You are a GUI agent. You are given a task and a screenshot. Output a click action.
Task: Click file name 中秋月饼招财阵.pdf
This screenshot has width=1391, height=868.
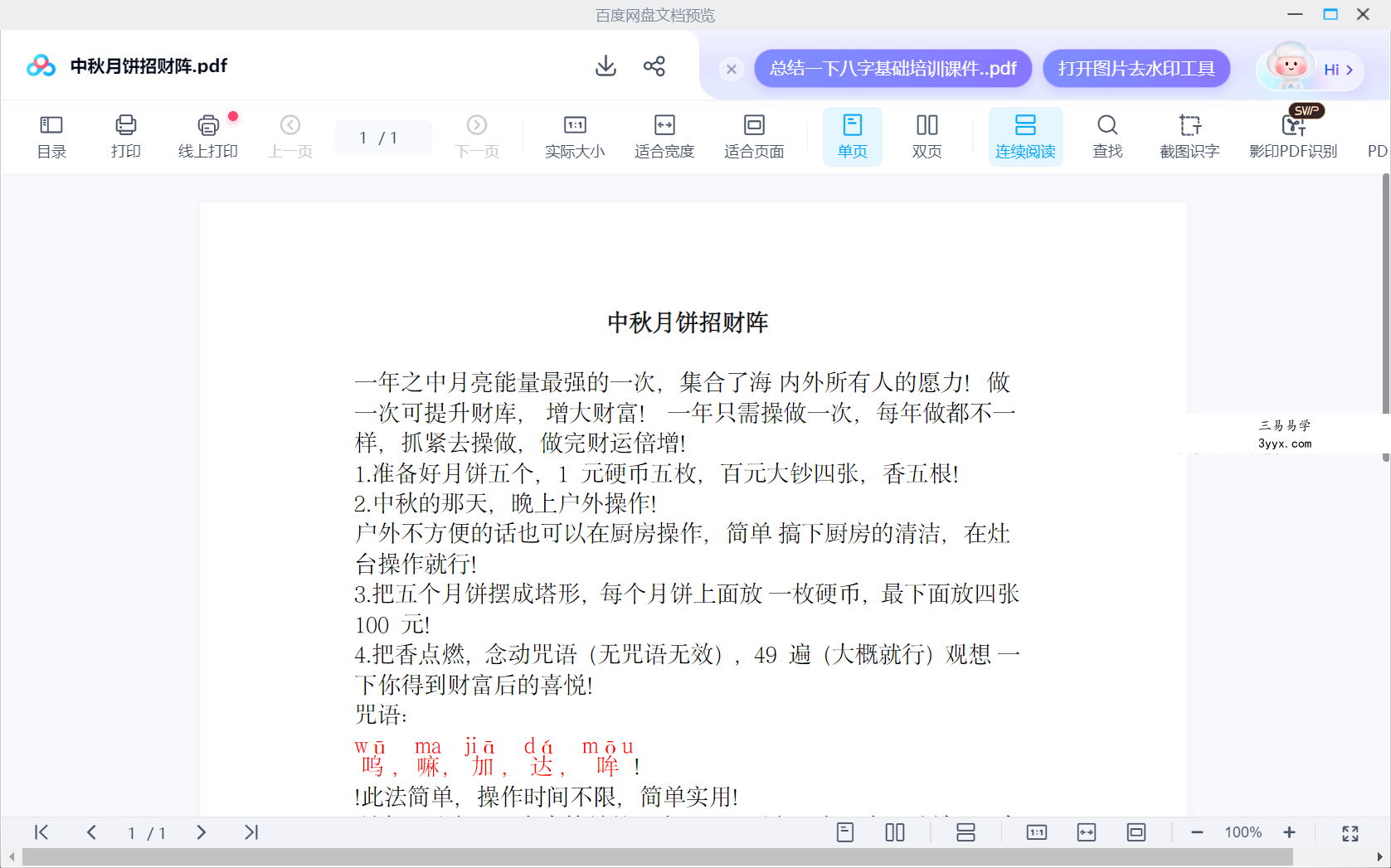[x=148, y=66]
